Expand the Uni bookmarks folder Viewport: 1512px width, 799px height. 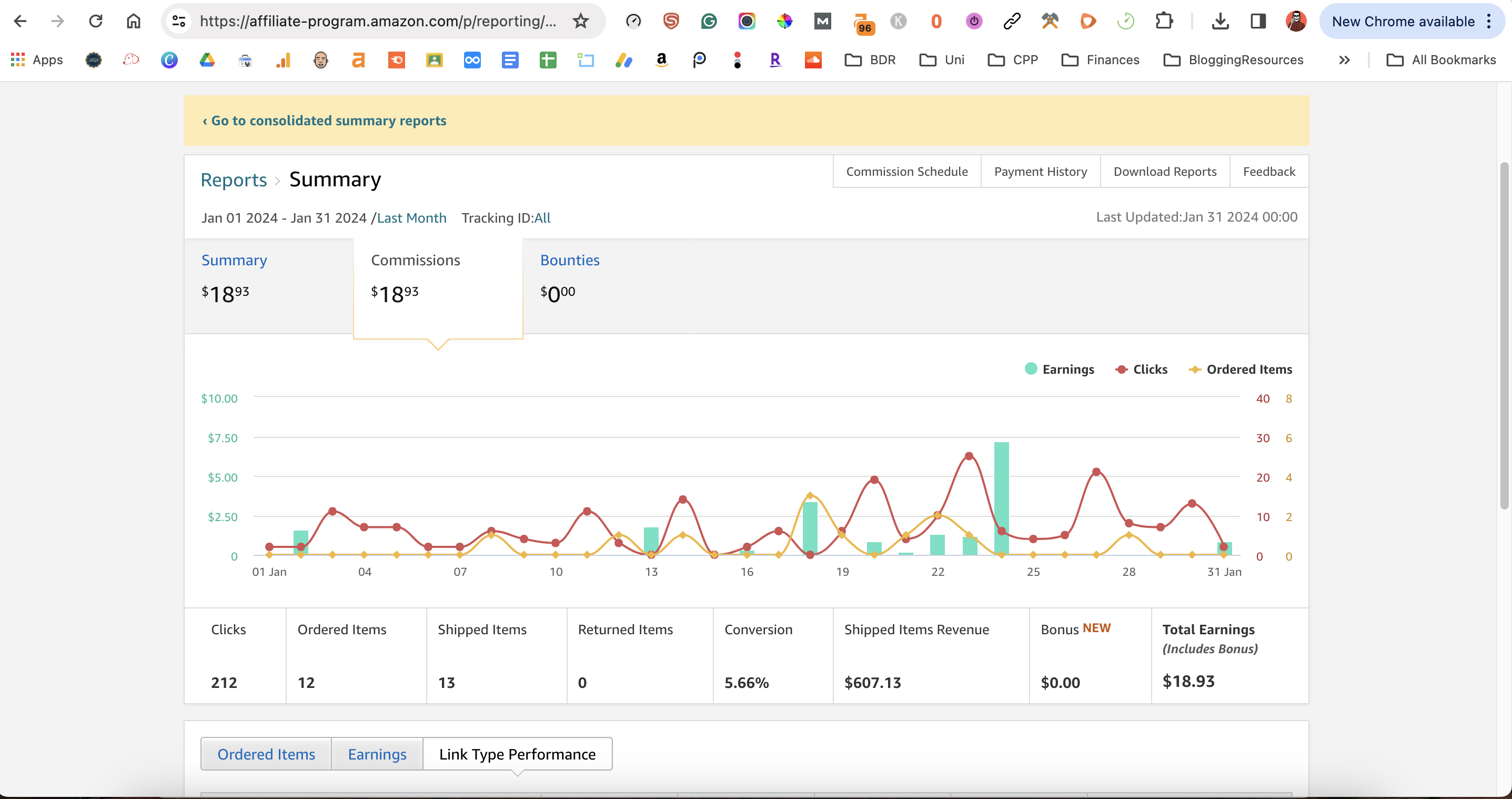[x=942, y=60]
